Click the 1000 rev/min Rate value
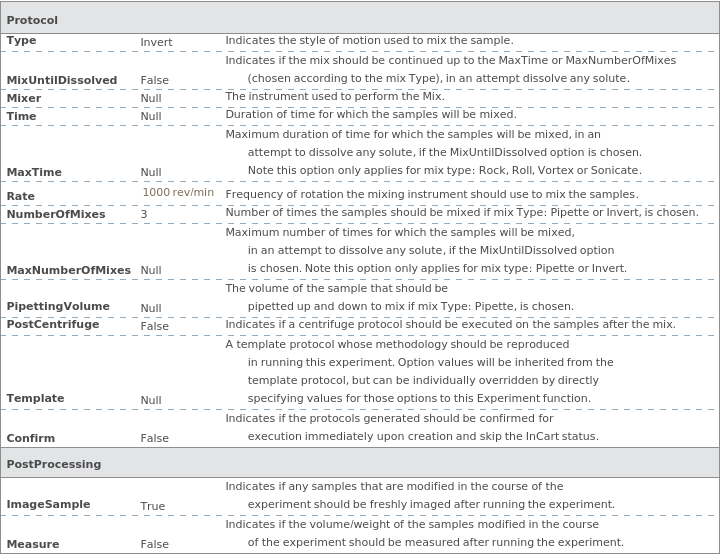This screenshot has width=720, height=556. (178, 192)
